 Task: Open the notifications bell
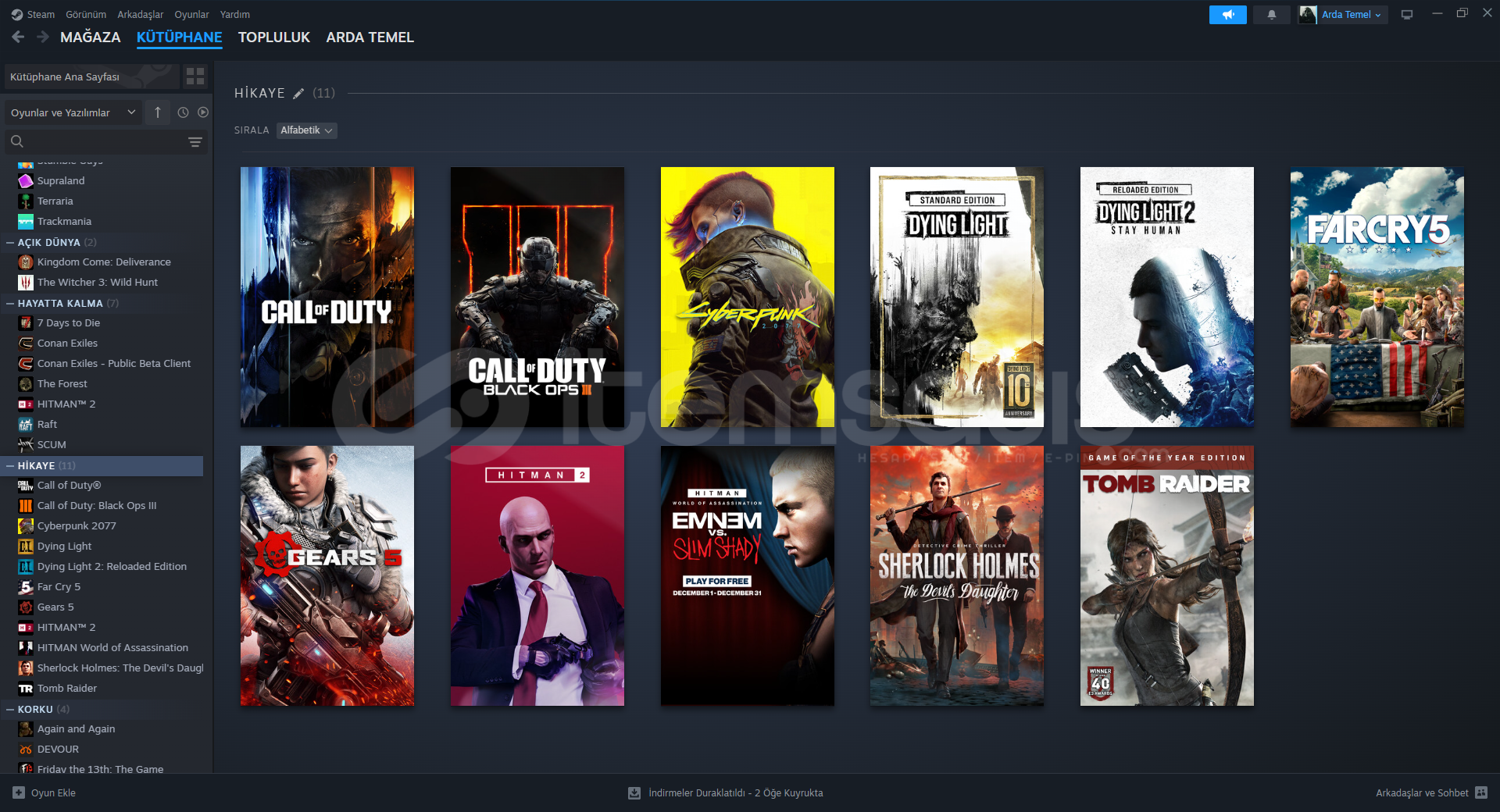1272,15
